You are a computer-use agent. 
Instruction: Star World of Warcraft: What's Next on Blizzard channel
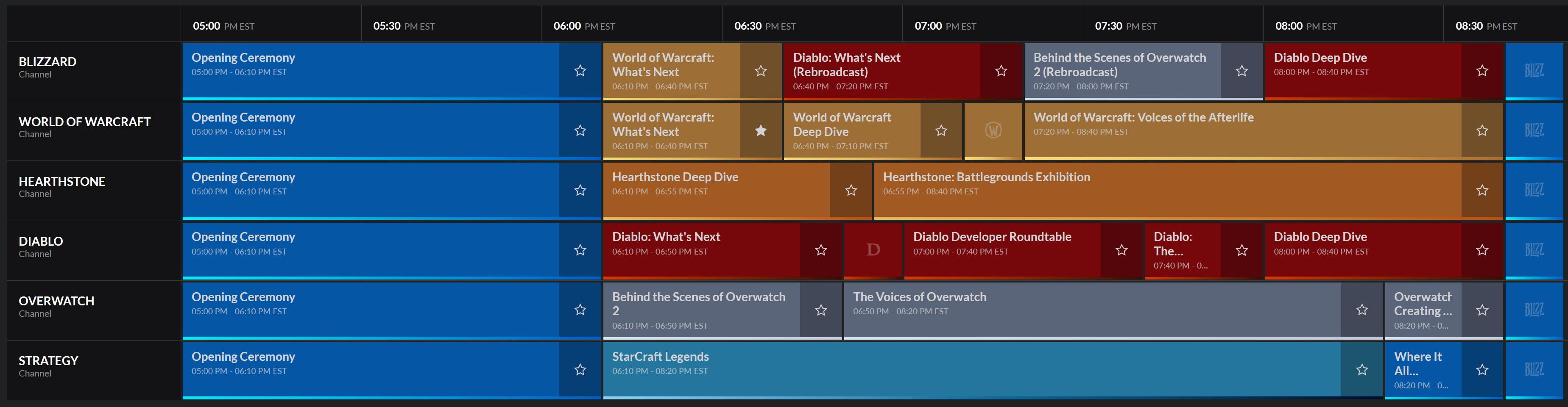[761, 71]
